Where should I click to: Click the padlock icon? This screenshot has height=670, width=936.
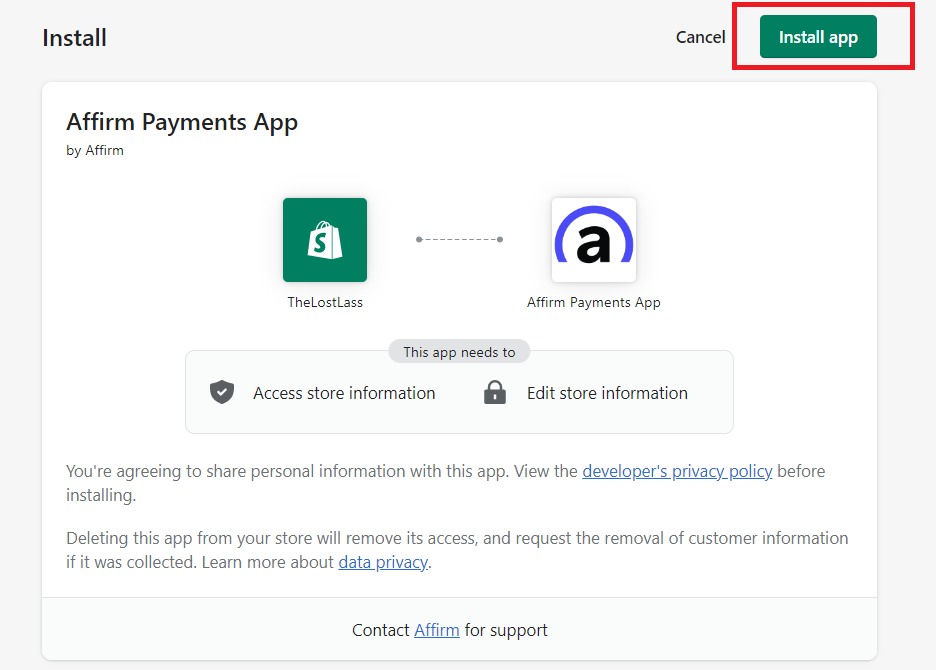click(x=495, y=392)
